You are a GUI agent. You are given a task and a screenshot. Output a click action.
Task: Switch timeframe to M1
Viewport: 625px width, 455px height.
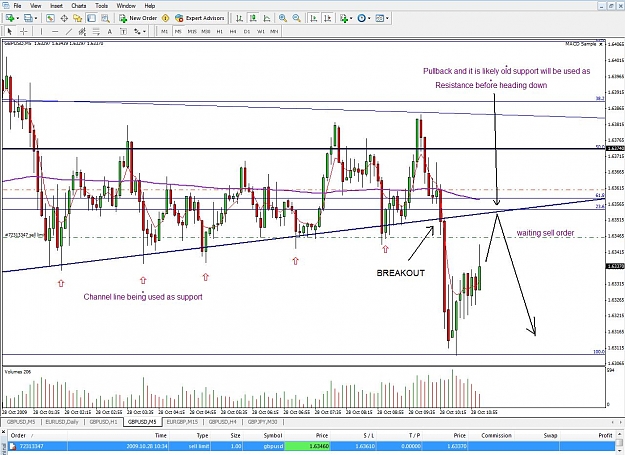click(x=165, y=31)
